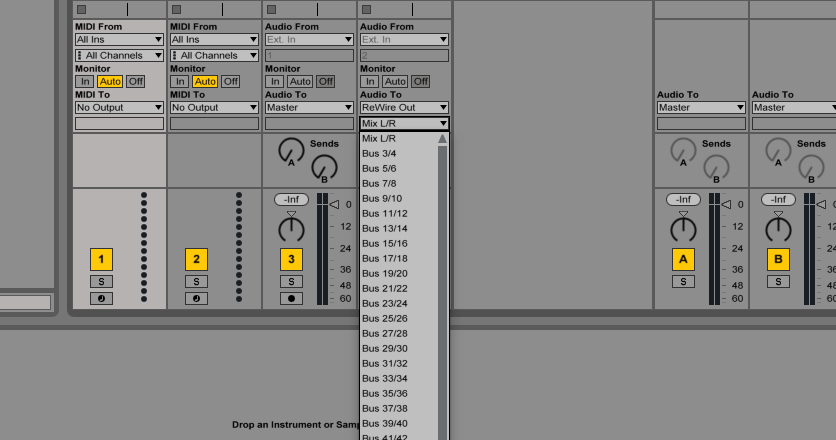The image size is (836, 440).
Task: Click return A volume fader handle
Action: pos(726,204)
